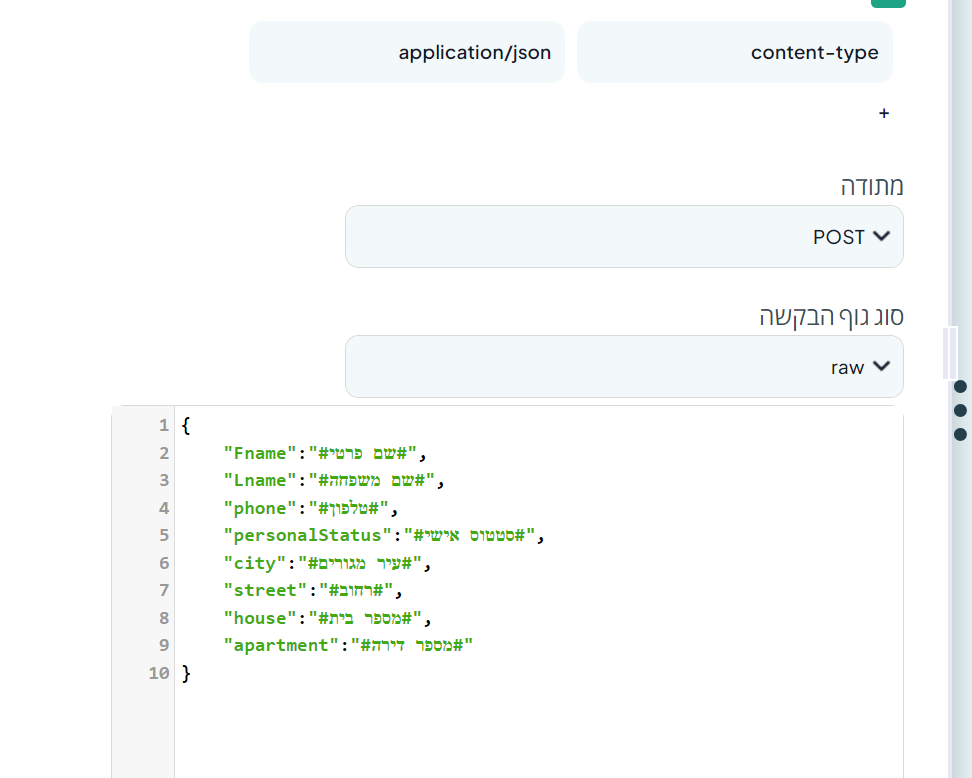
Task: Click the opening brace on line 1
Action: pos(186,426)
